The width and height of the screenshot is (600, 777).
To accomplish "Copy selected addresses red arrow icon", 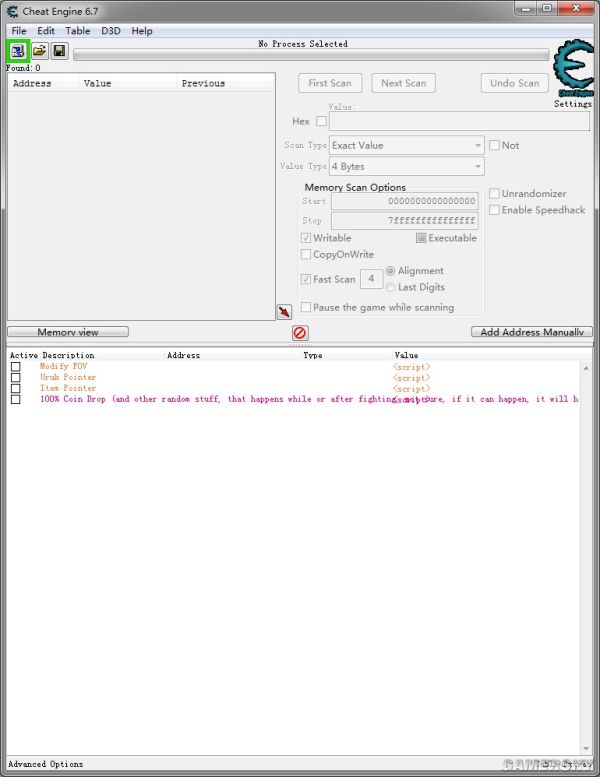I will 284,312.
